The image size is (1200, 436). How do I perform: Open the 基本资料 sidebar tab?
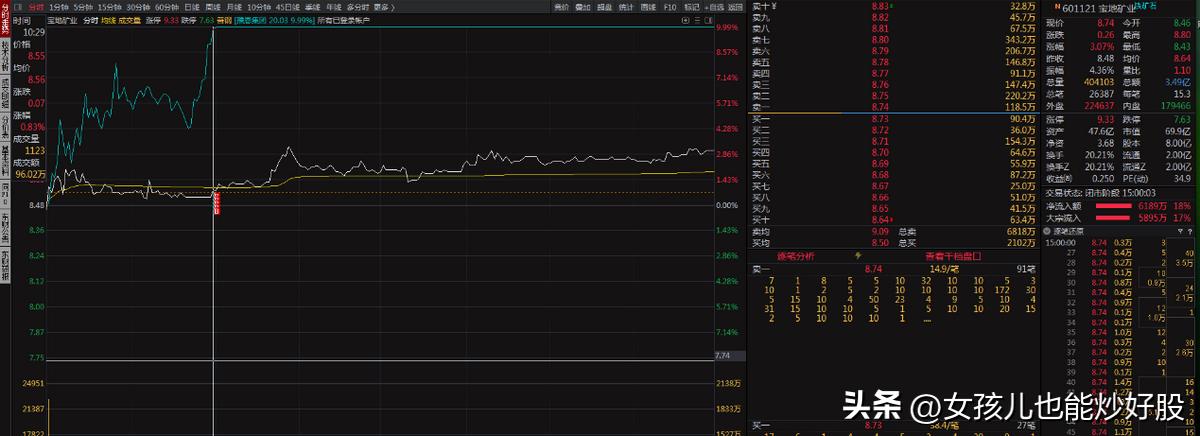click(x=5, y=159)
